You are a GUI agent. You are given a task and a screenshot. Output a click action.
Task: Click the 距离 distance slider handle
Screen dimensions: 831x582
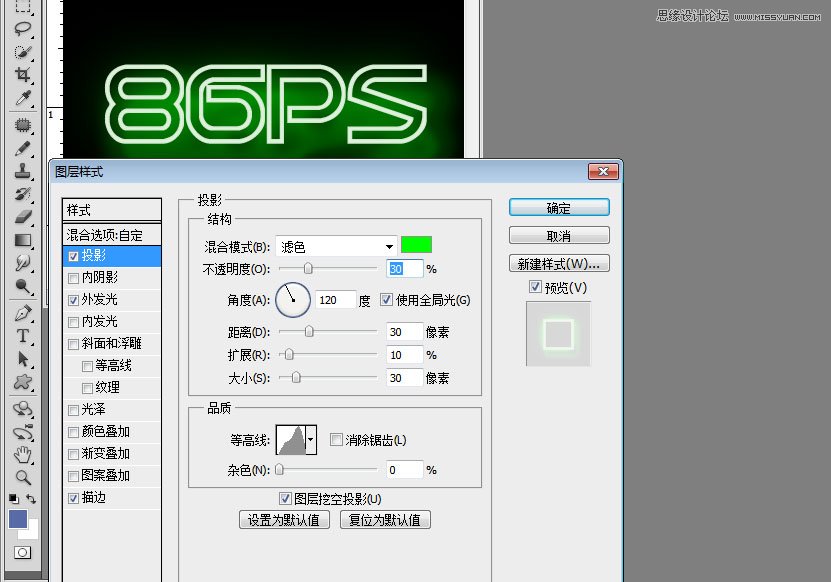pyautogui.click(x=309, y=331)
